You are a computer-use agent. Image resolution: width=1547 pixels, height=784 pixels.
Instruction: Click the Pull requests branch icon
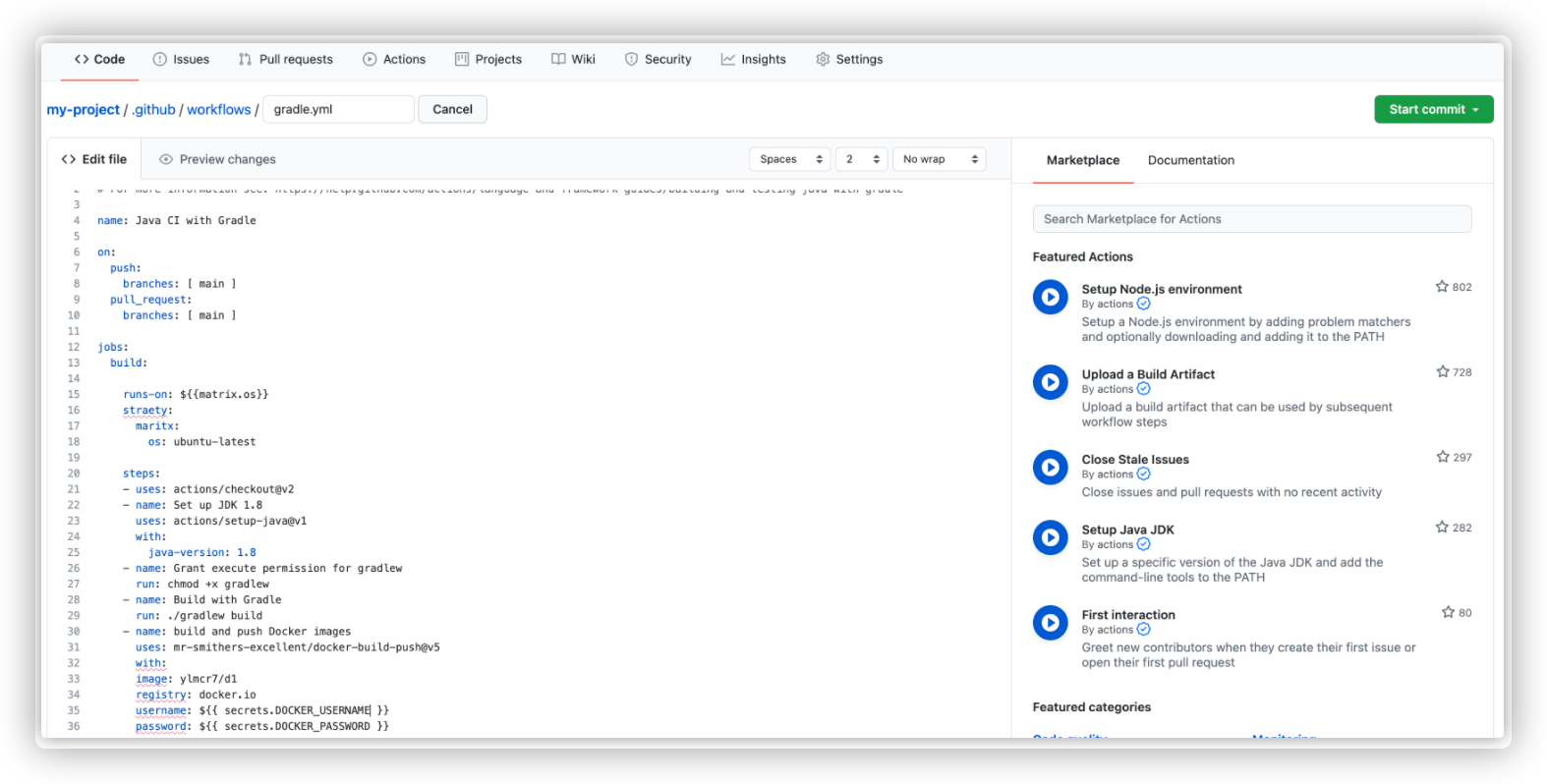click(245, 59)
